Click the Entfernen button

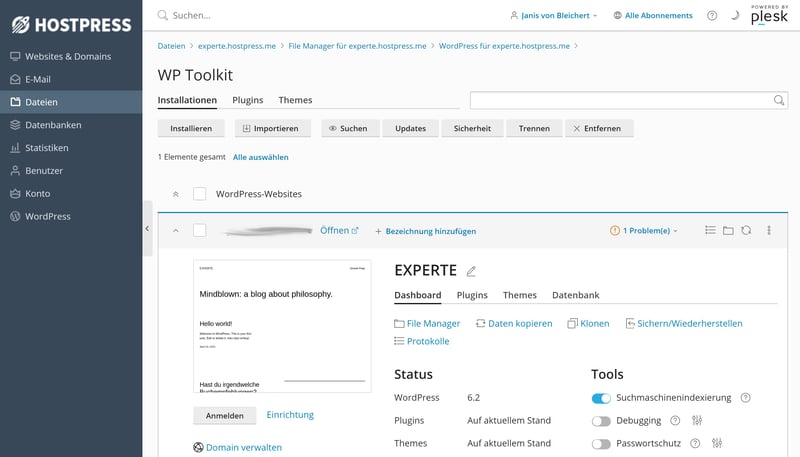[x=599, y=129]
